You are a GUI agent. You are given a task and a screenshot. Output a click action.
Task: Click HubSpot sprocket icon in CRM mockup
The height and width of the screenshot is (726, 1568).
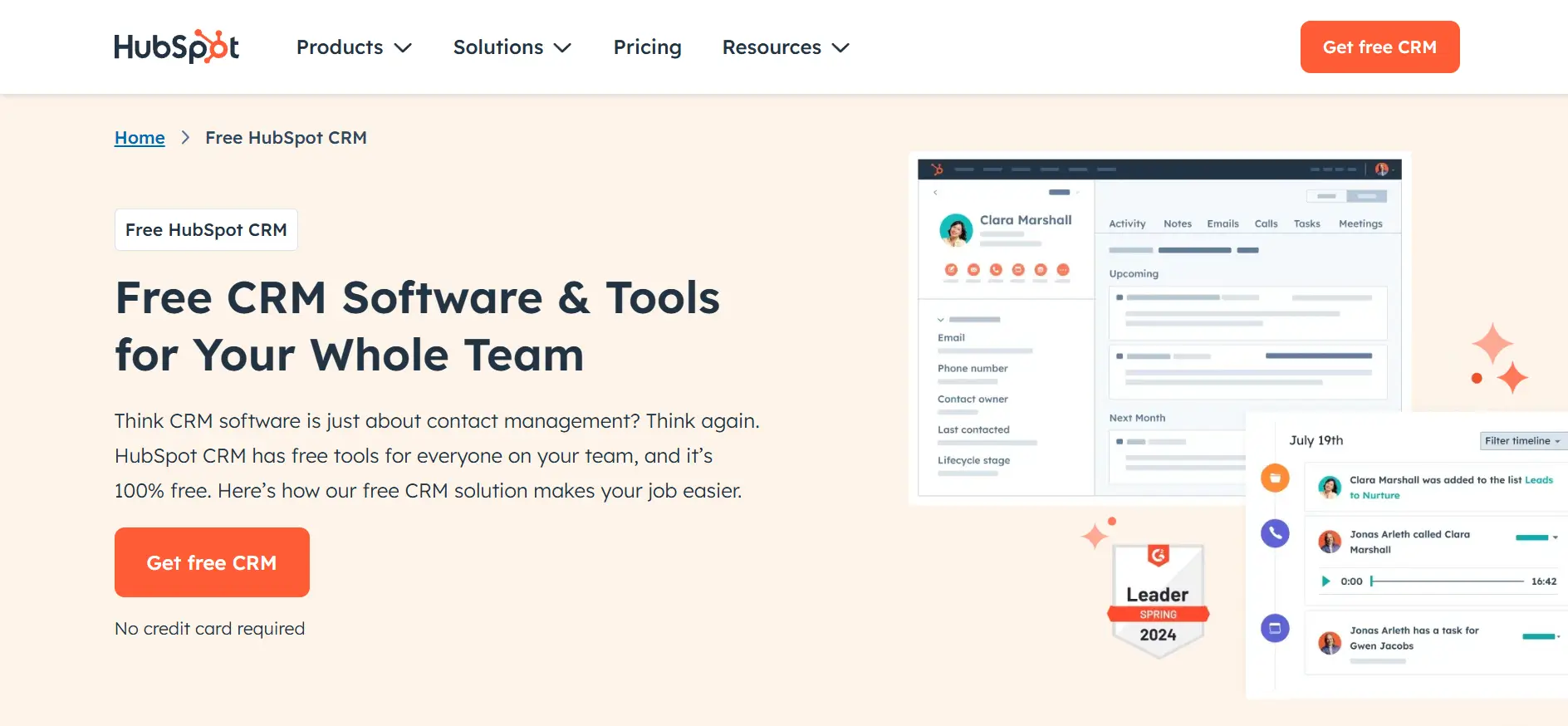[938, 169]
